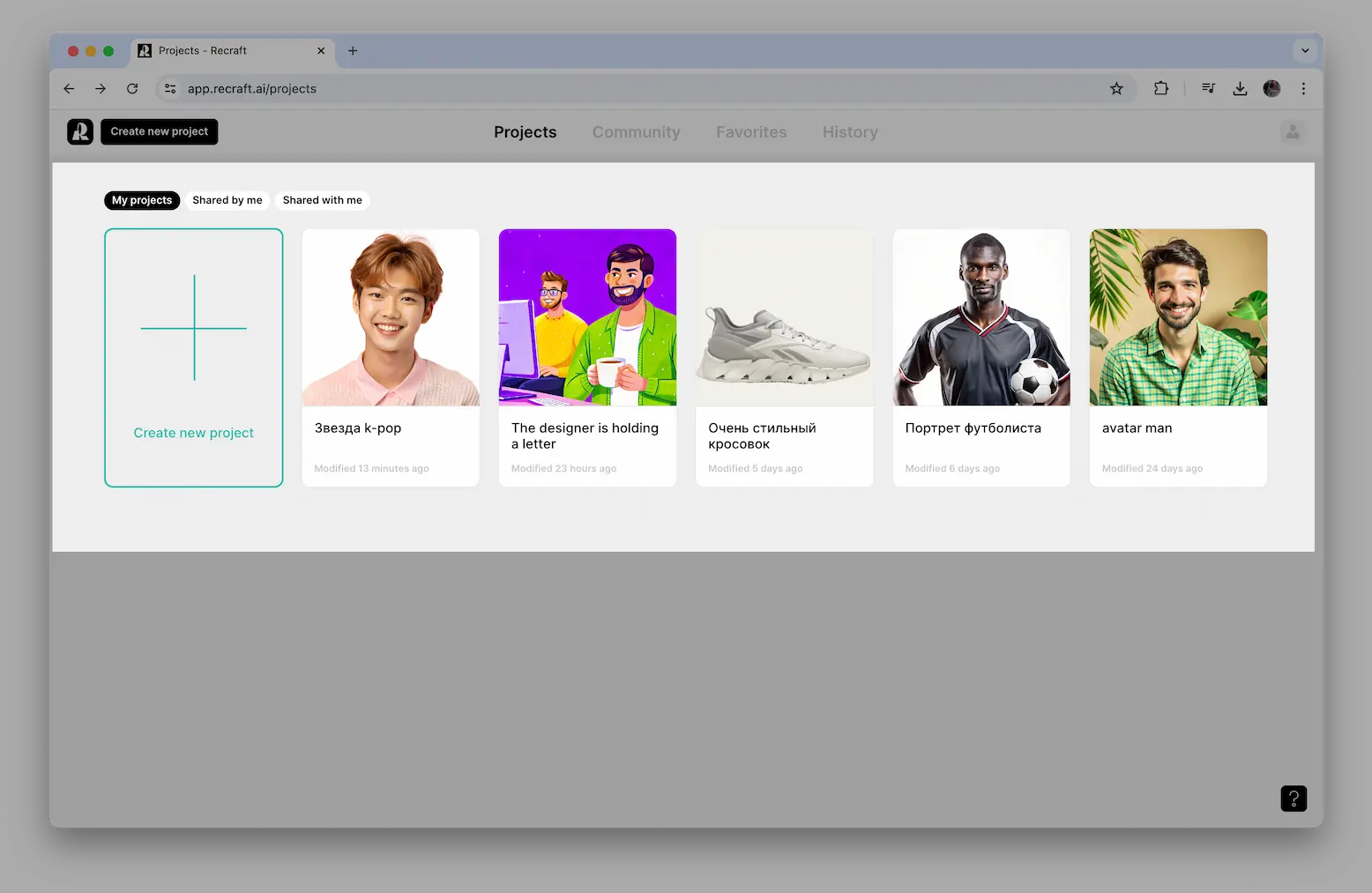Click the title 'Очень стильный кросовок'
The image size is (1372, 893).
coord(762,436)
